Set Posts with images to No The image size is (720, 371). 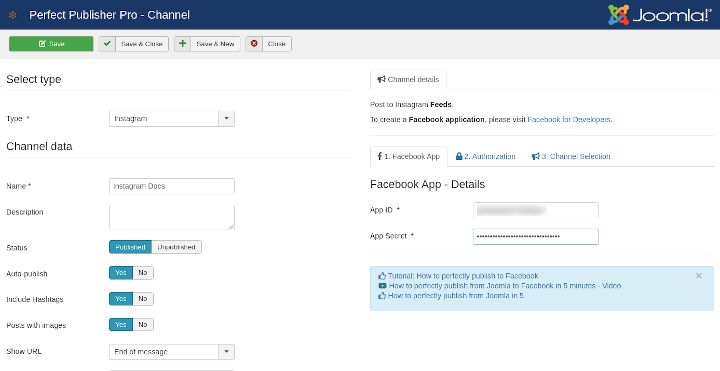143,325
